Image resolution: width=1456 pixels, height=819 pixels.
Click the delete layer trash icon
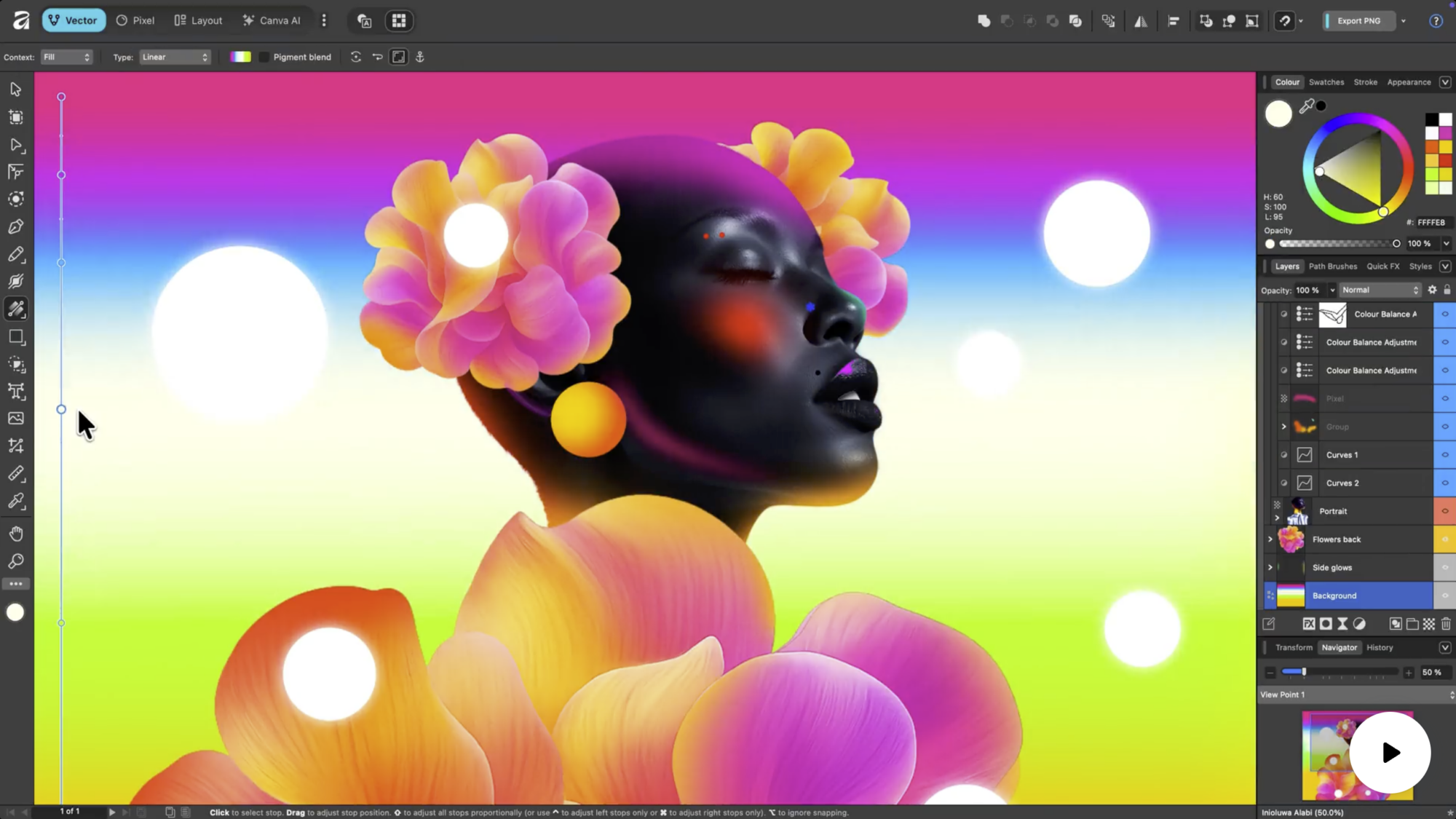pyautogui.click(x=1446, y=624)
